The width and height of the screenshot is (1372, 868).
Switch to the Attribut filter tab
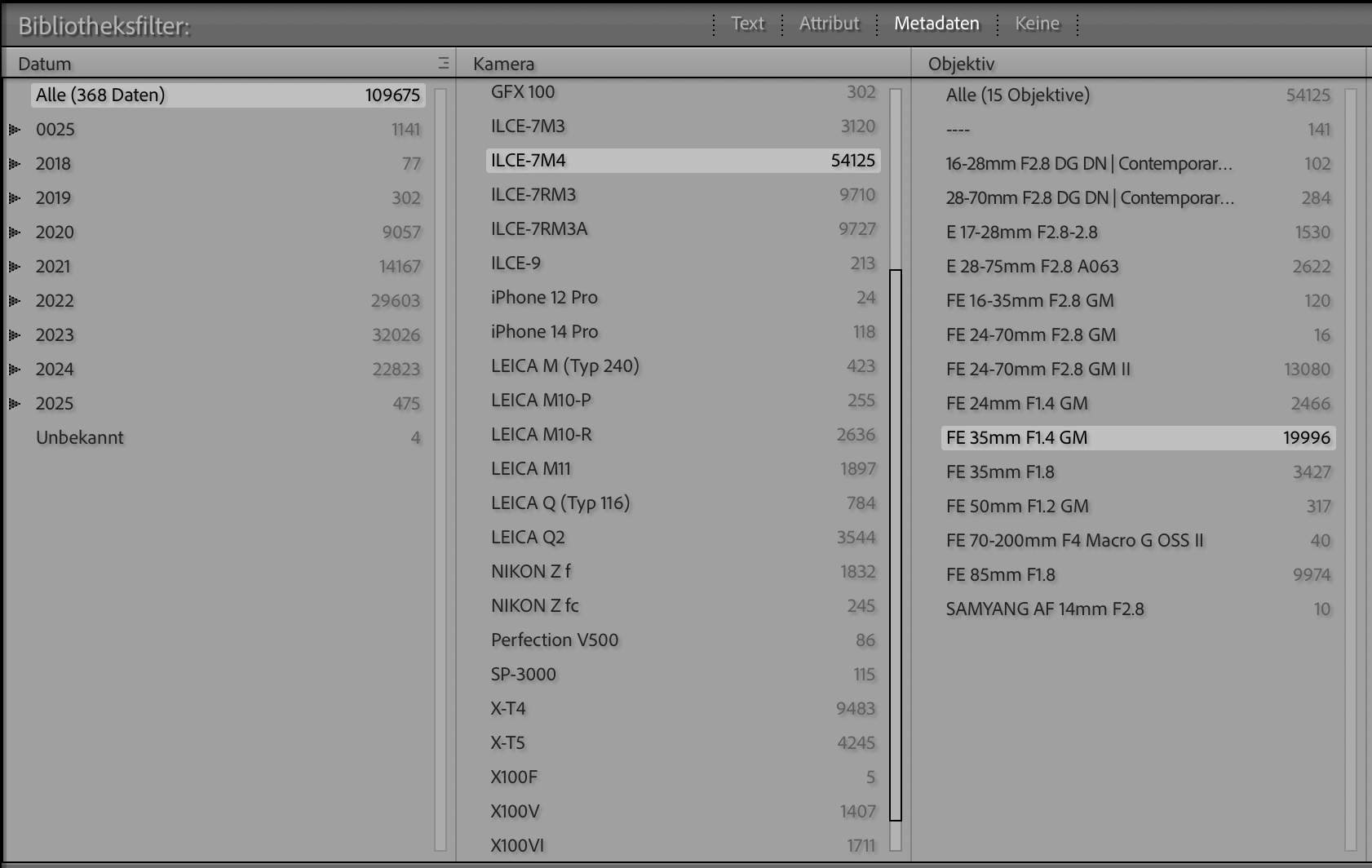(x=829, y=24)
